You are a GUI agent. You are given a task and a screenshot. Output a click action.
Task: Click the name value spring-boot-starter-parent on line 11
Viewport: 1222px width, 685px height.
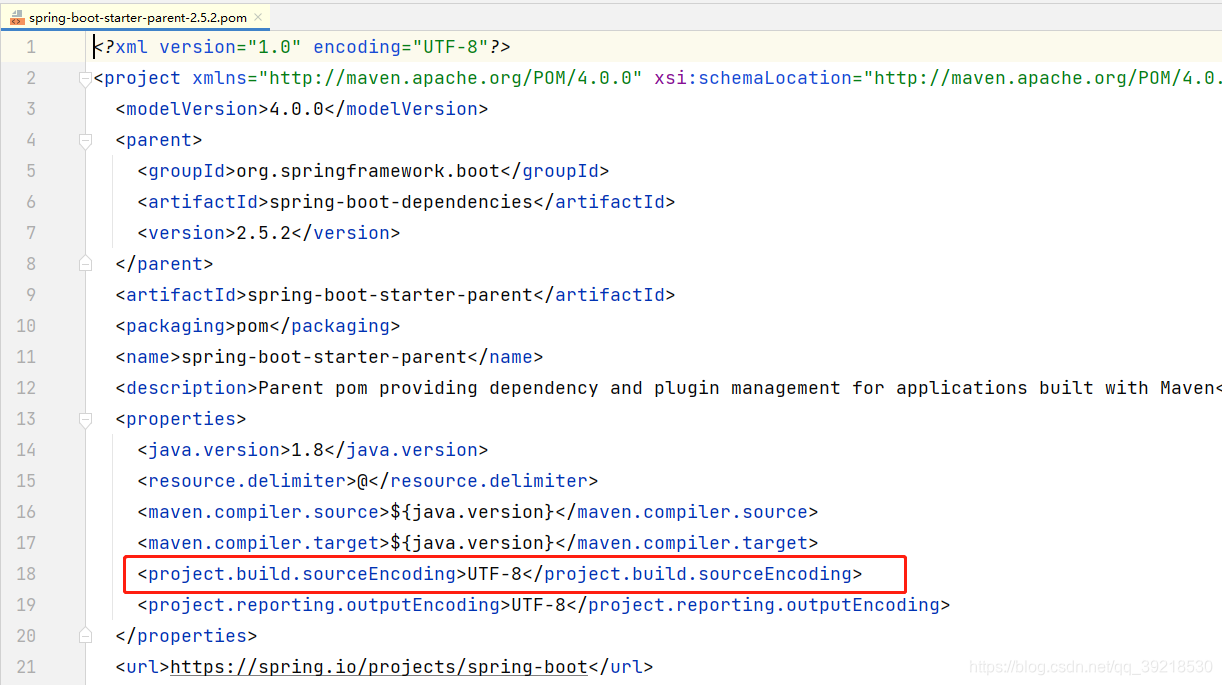(x=324, y=358)
